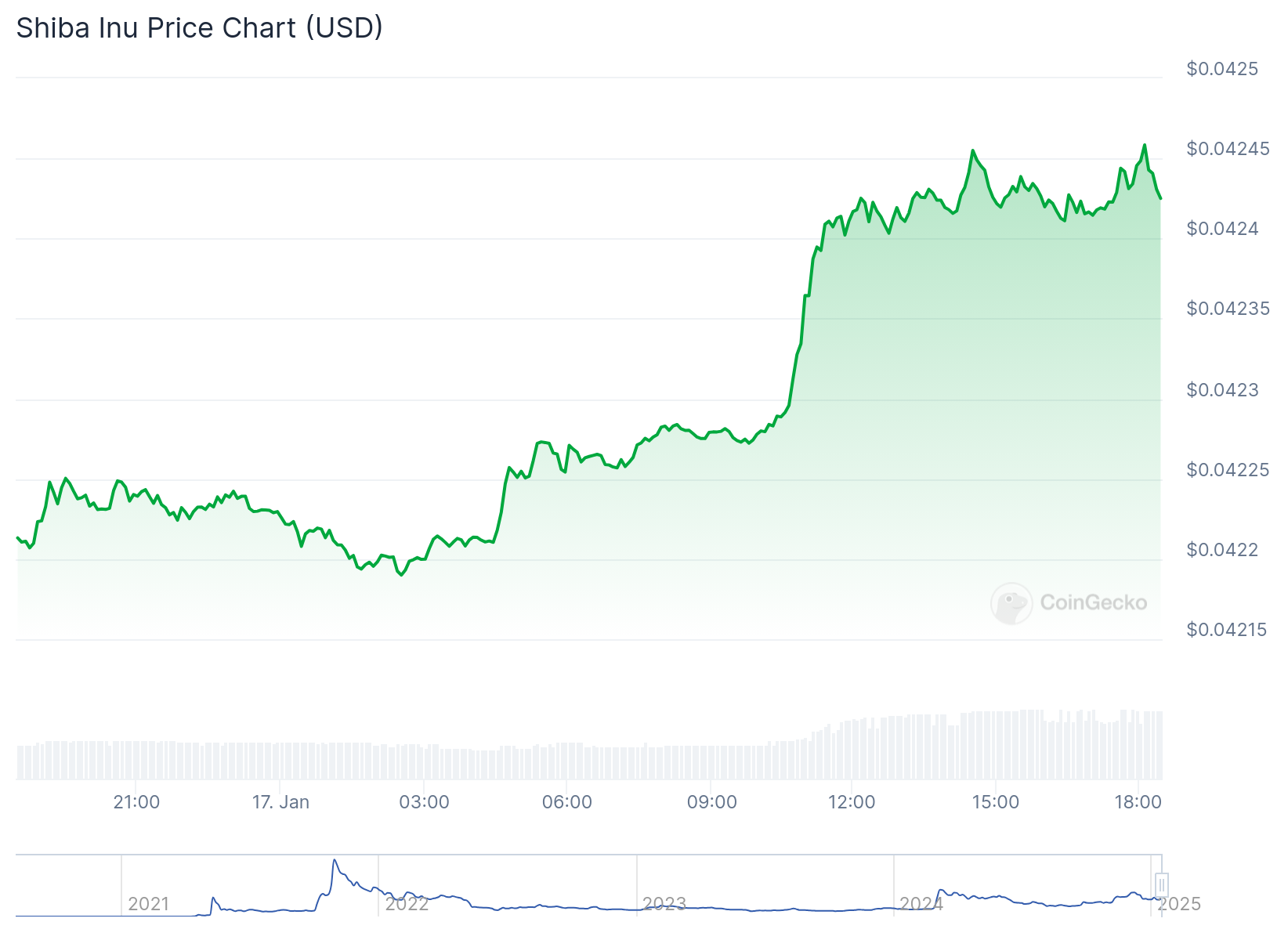
Task: Click the 12:00 time axis label
Action: pos(852,802)
